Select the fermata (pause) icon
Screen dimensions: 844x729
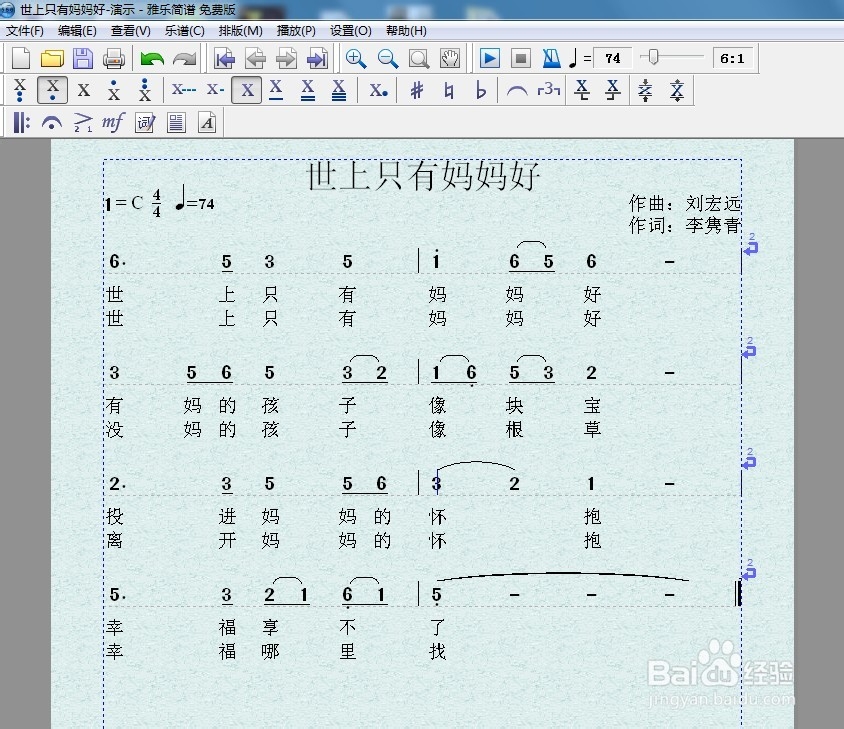tap(52, 122)
